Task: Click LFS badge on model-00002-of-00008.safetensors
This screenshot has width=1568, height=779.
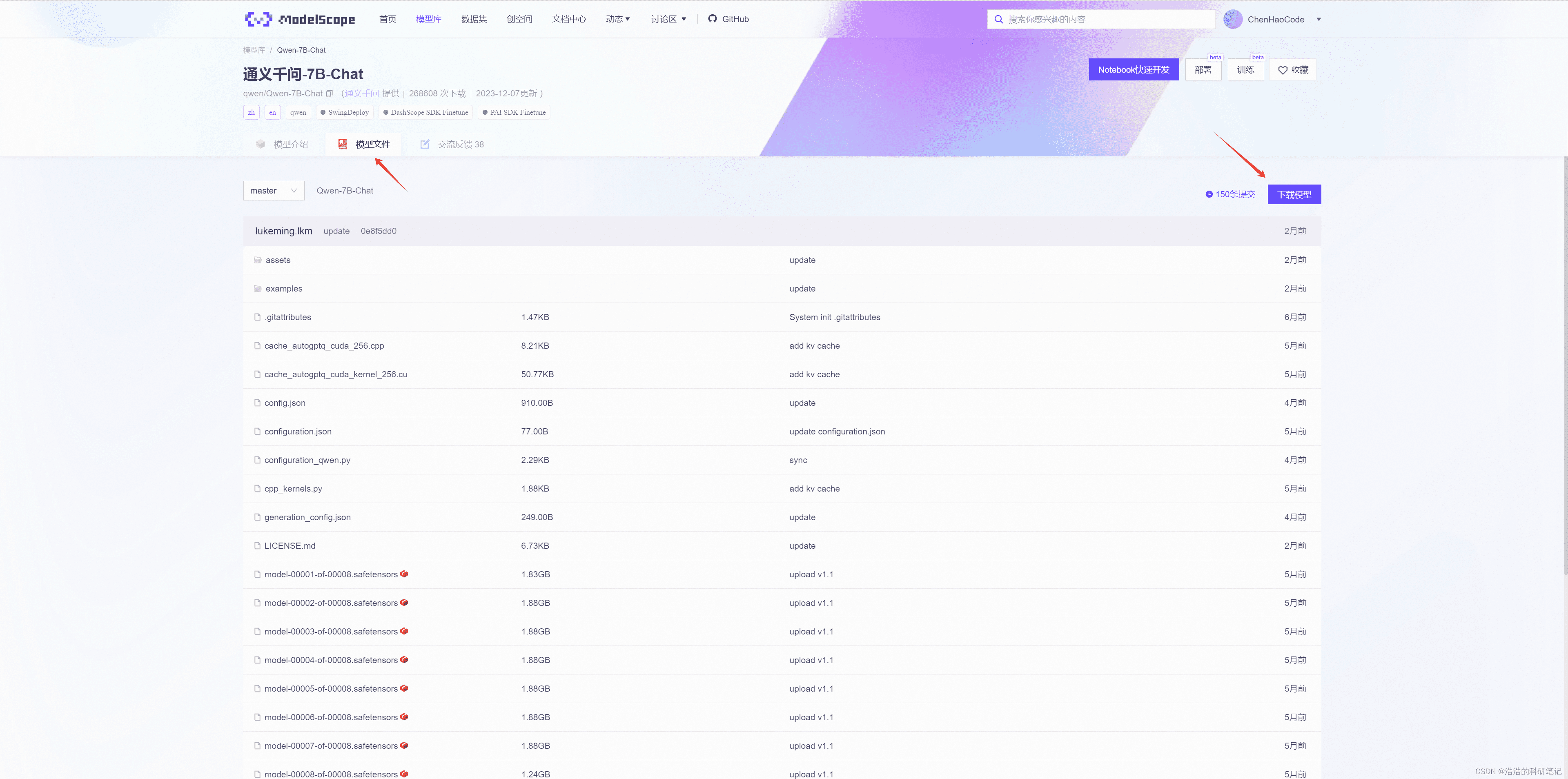Action: click(x=404, y=603)
